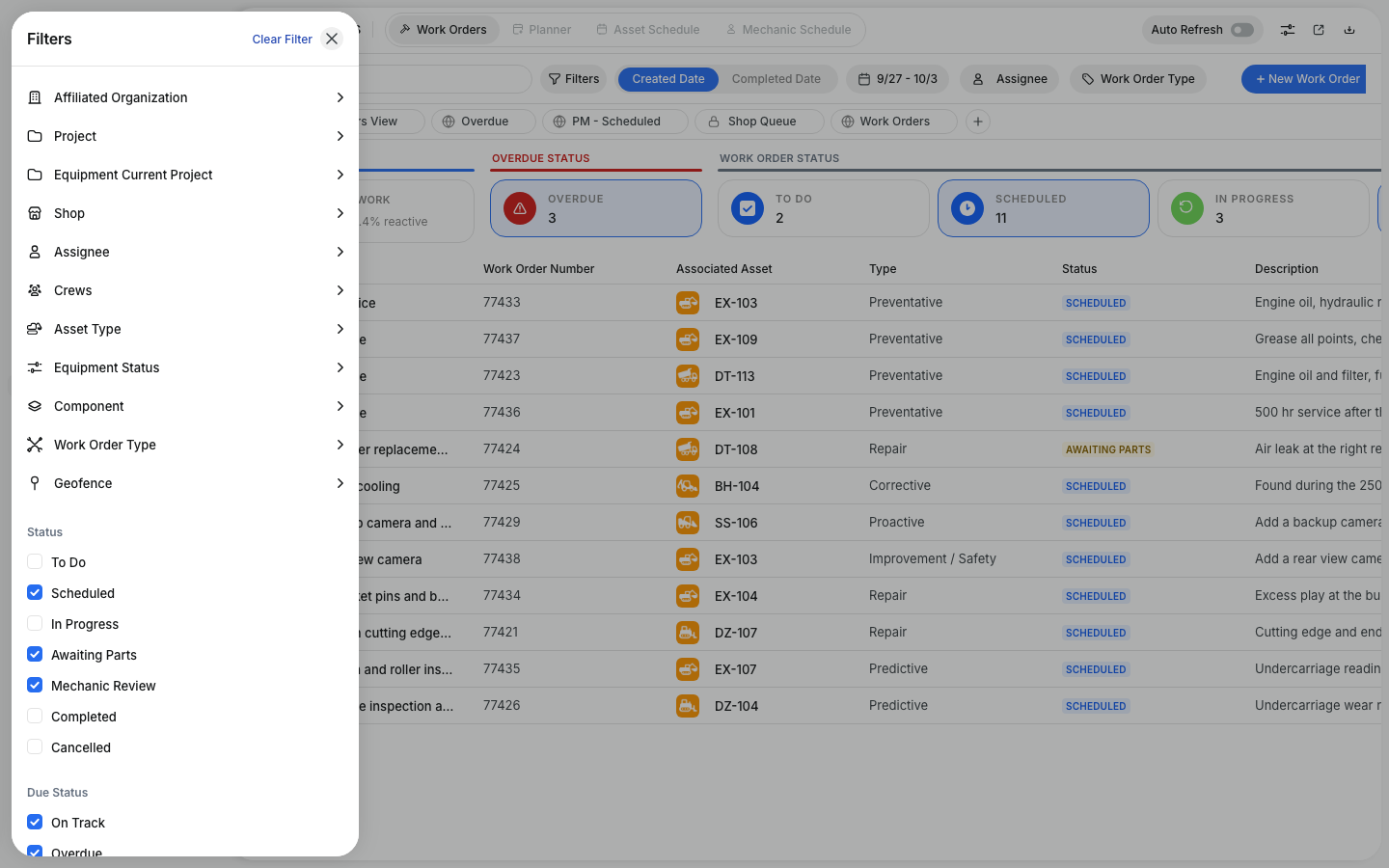1389x868 pixels.
Task: Open the 9/27 - 10/3 date range dropdown
Action: 897,79
